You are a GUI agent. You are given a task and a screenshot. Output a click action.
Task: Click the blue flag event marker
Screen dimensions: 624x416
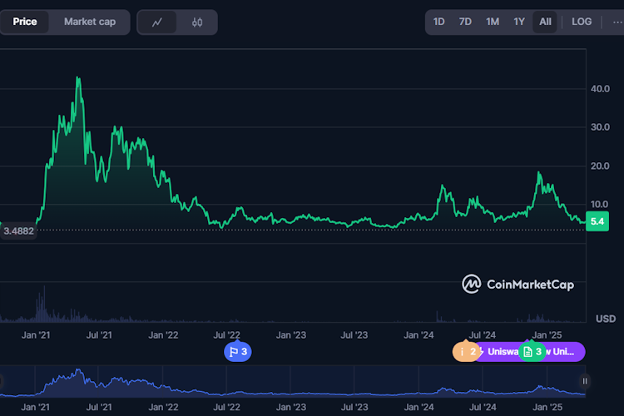click(237, 351)
